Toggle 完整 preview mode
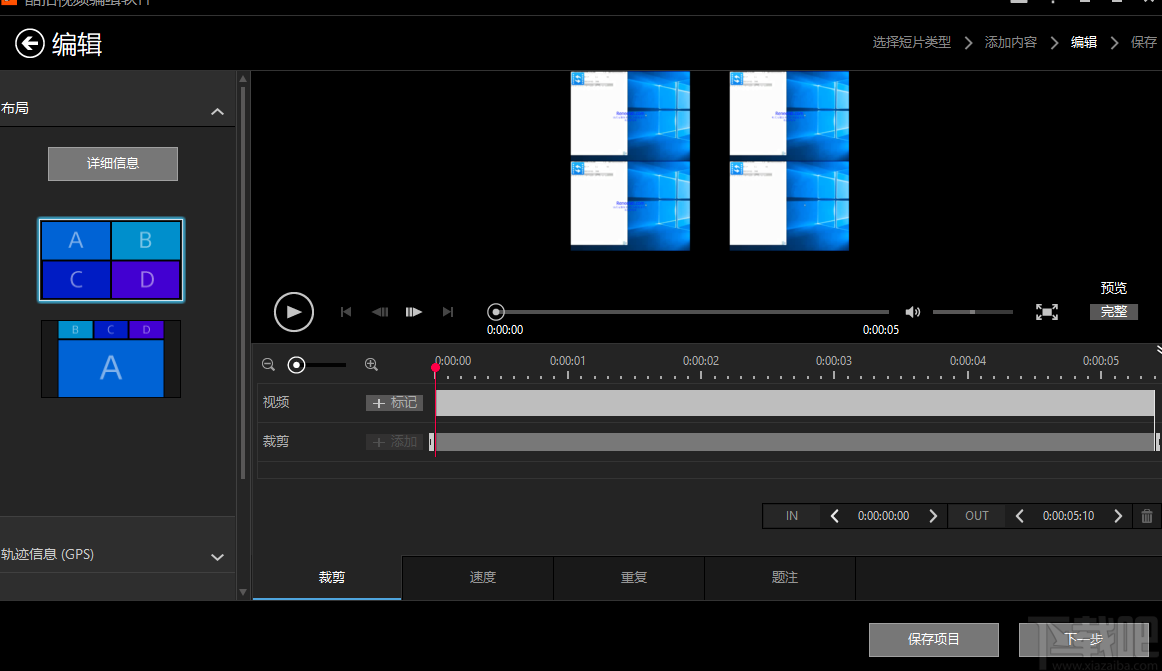This screenshot has height=671, width=1162. pyautogui.click(x=1113, y=311)
